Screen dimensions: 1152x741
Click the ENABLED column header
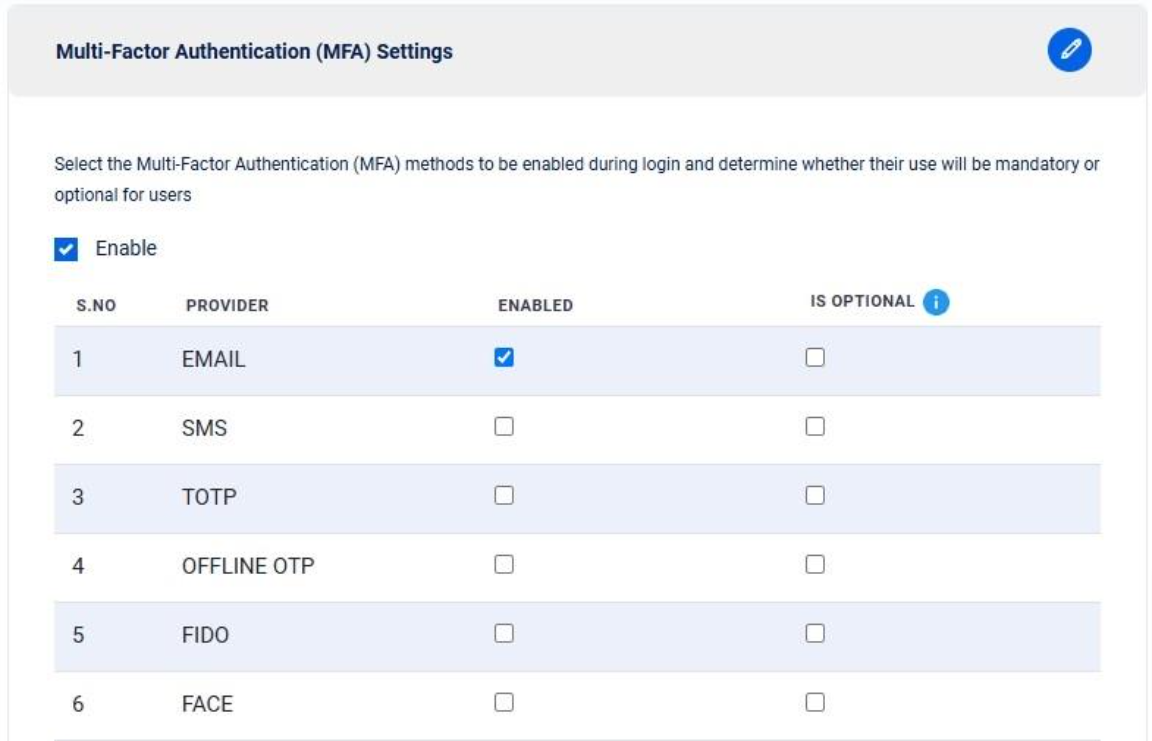point(535,306)
